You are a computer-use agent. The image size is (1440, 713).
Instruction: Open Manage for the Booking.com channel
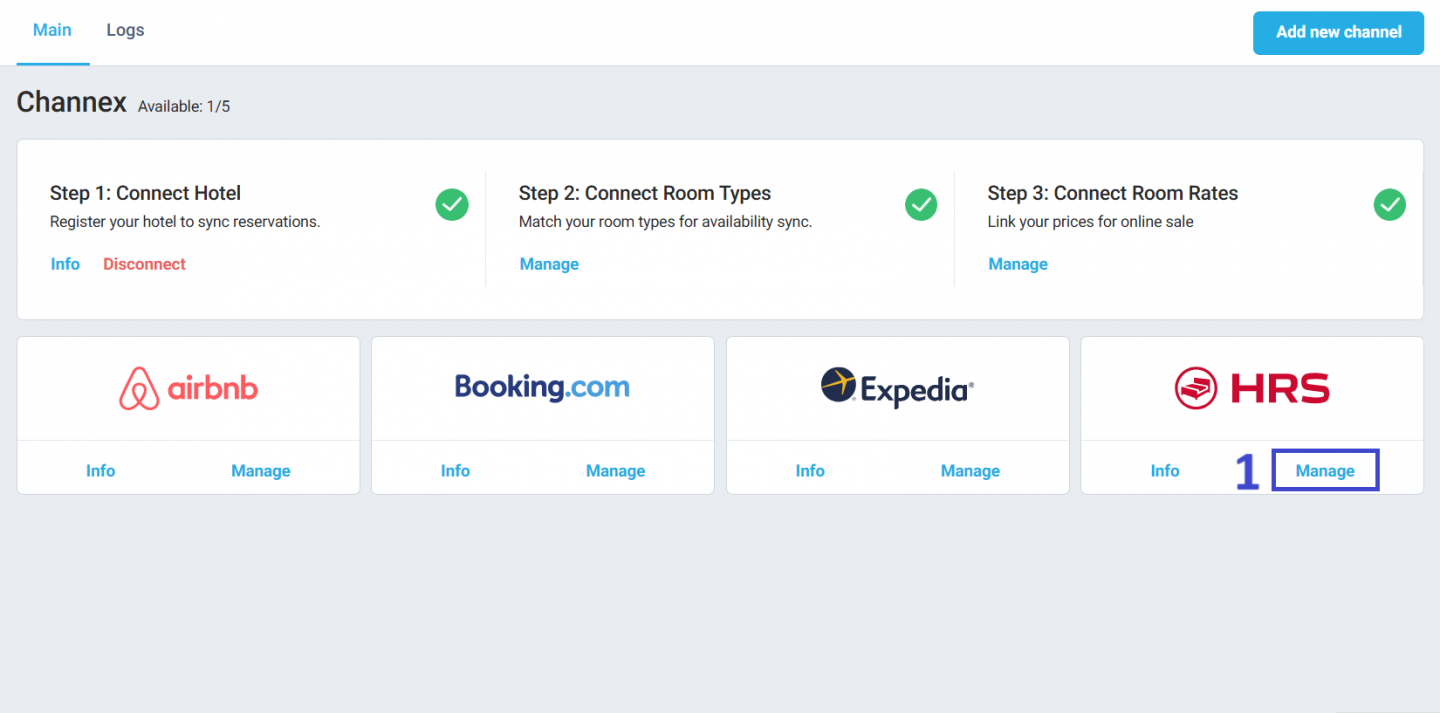click(616, 471)
